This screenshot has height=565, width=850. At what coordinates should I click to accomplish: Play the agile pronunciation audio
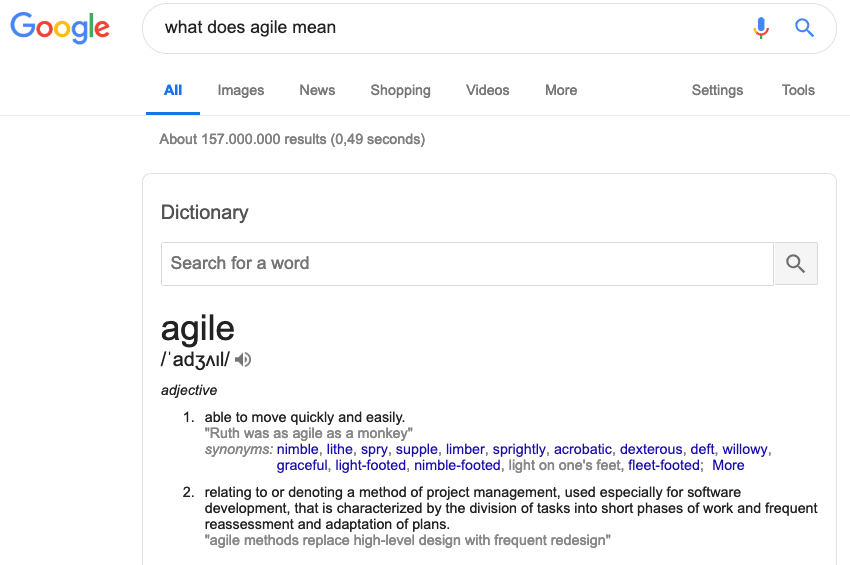(243, 359)
